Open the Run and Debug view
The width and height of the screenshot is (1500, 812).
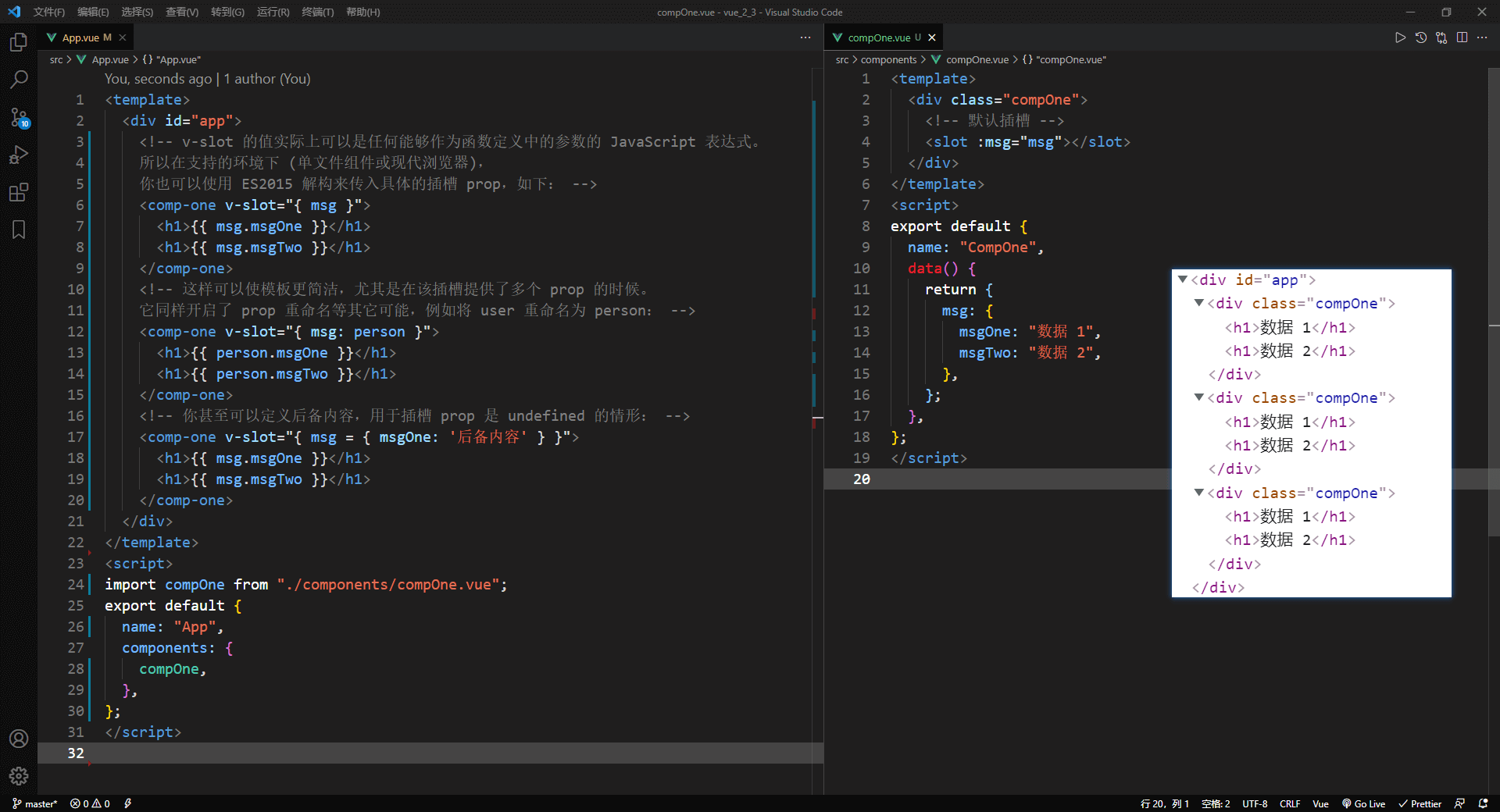click(19, 155)
